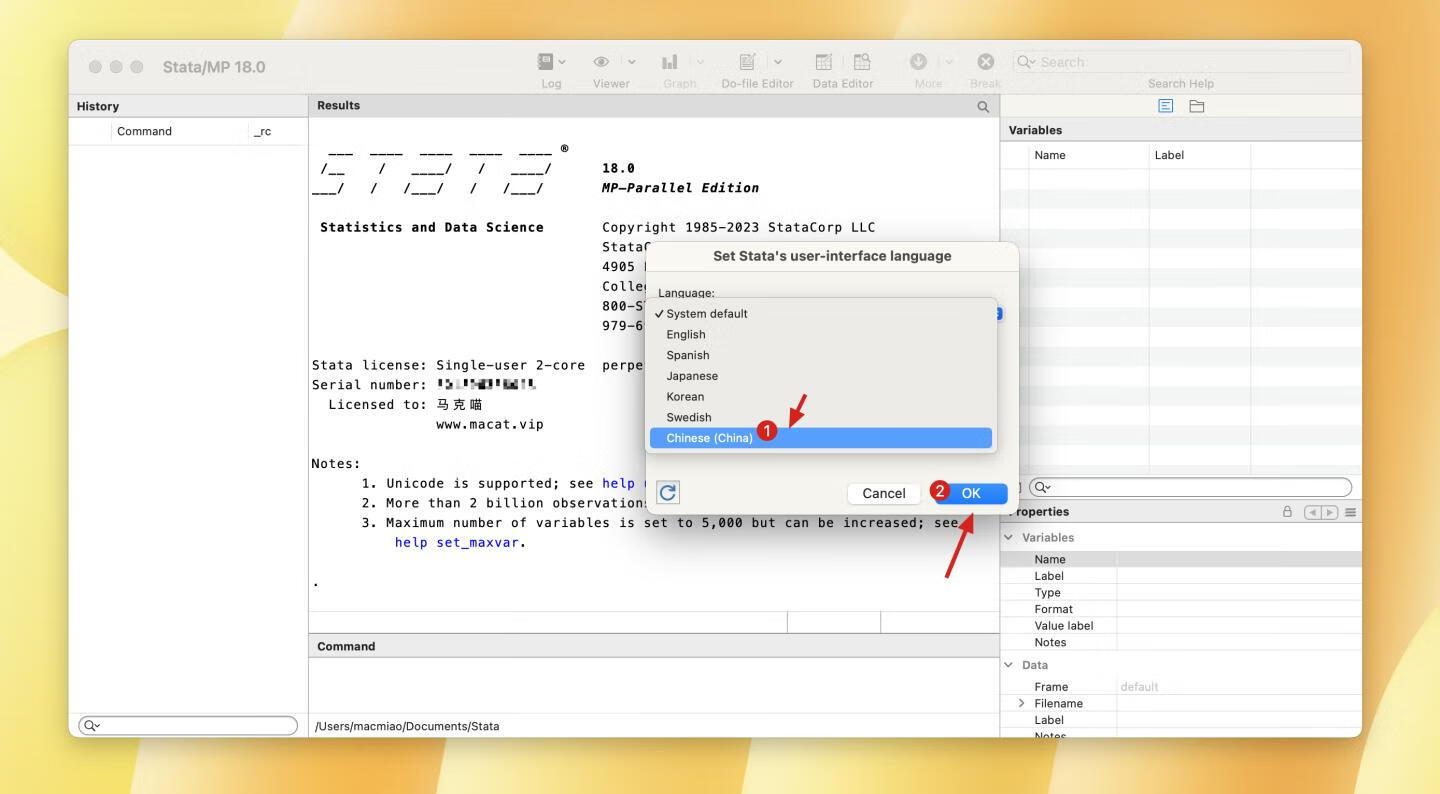This screenshot has height=794, width=1440.
Task: Select Chinese (China) language option
Action: coord(821,438)
